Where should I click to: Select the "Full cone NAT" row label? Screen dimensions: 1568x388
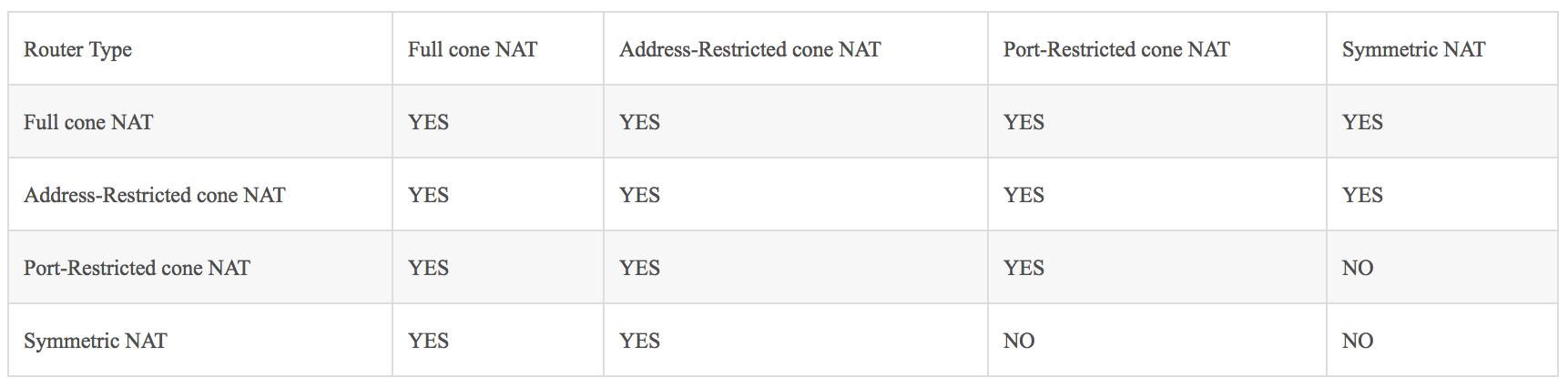[88, 122]
